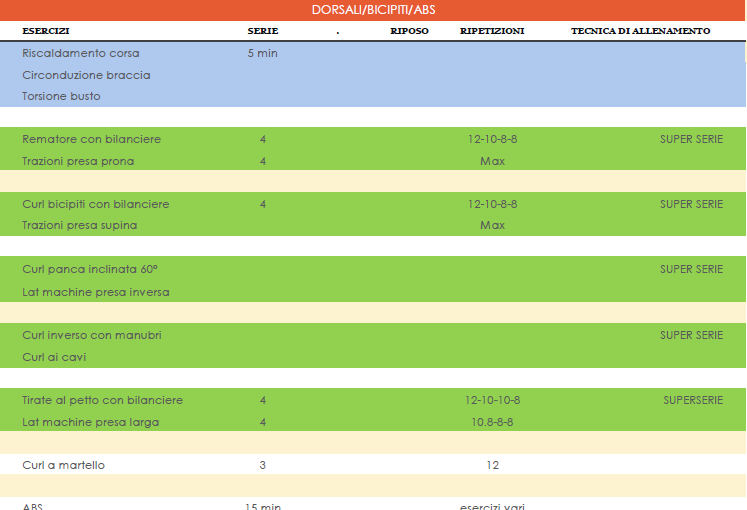Select the 5 min warm-up duration cell
Viewport: 747px width, 510px height.
262,53
